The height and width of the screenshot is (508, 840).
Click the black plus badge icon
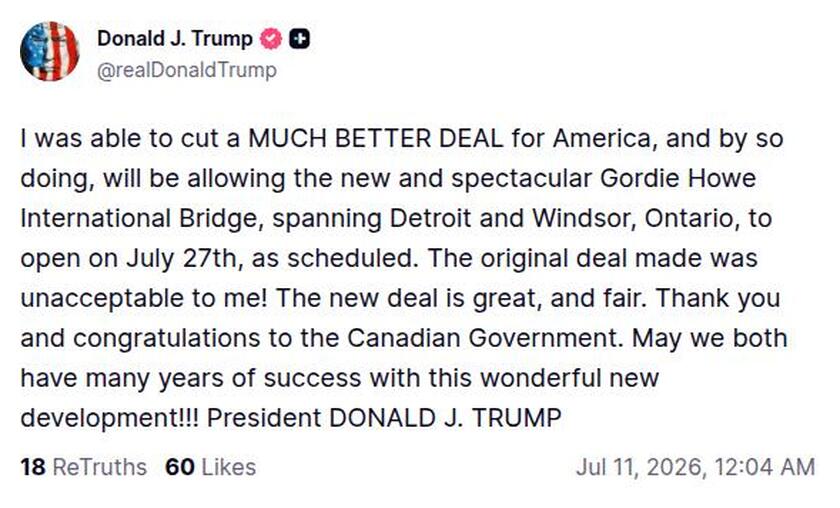tap(300, 39)
